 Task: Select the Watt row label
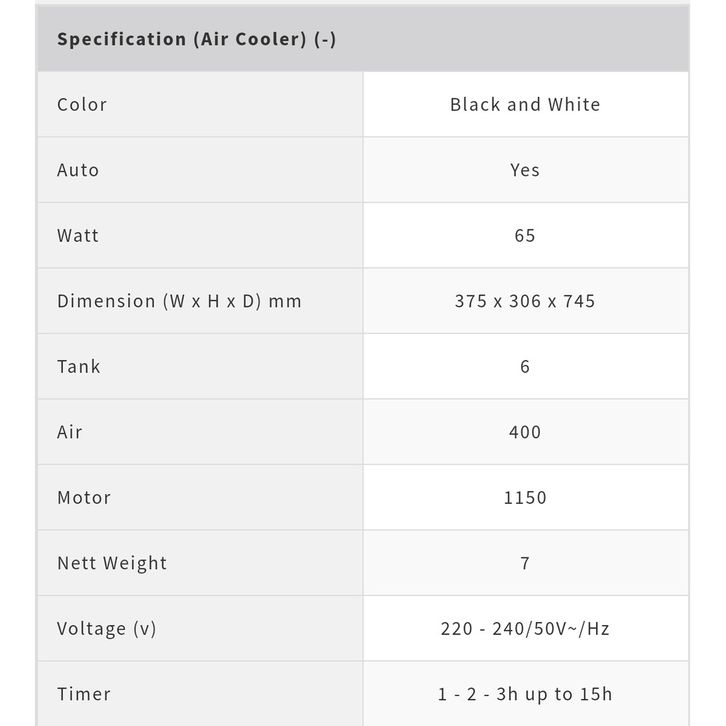[x=78, y=236]
